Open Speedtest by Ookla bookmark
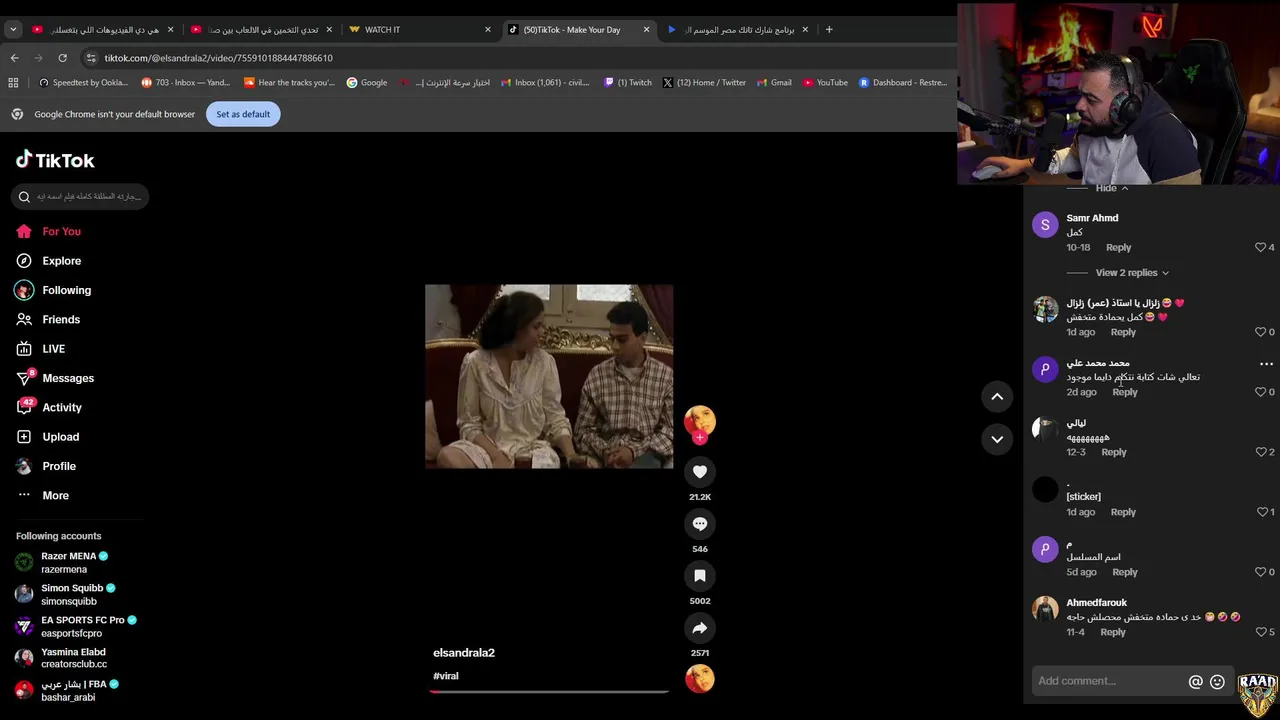The height and width of the screenshot is (720, 1280). point(83,83)
